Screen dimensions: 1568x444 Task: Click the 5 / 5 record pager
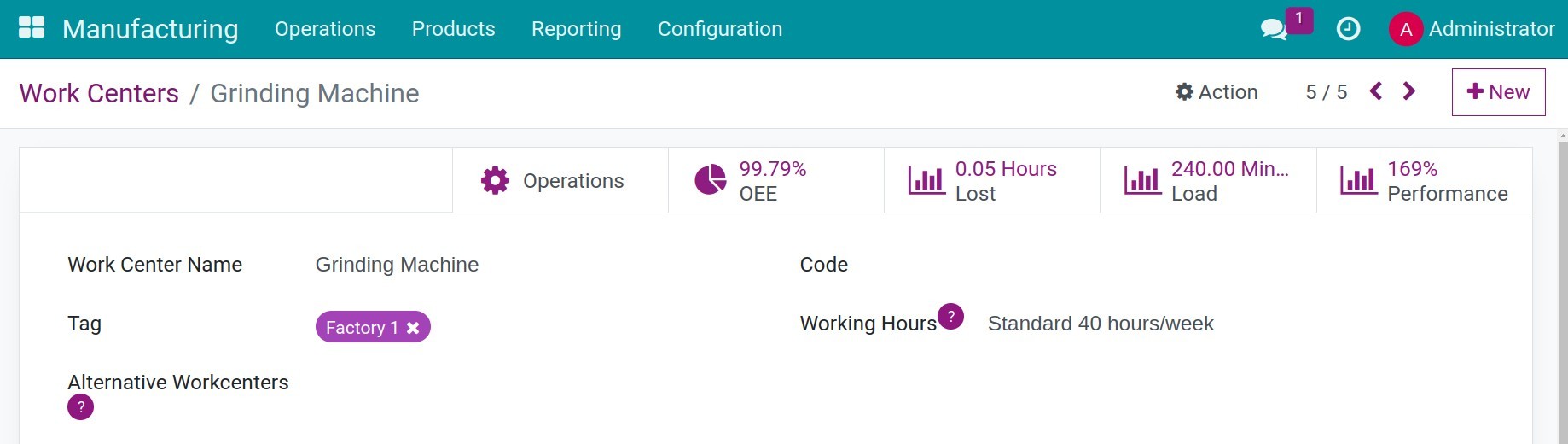(x=1327, y=92)
